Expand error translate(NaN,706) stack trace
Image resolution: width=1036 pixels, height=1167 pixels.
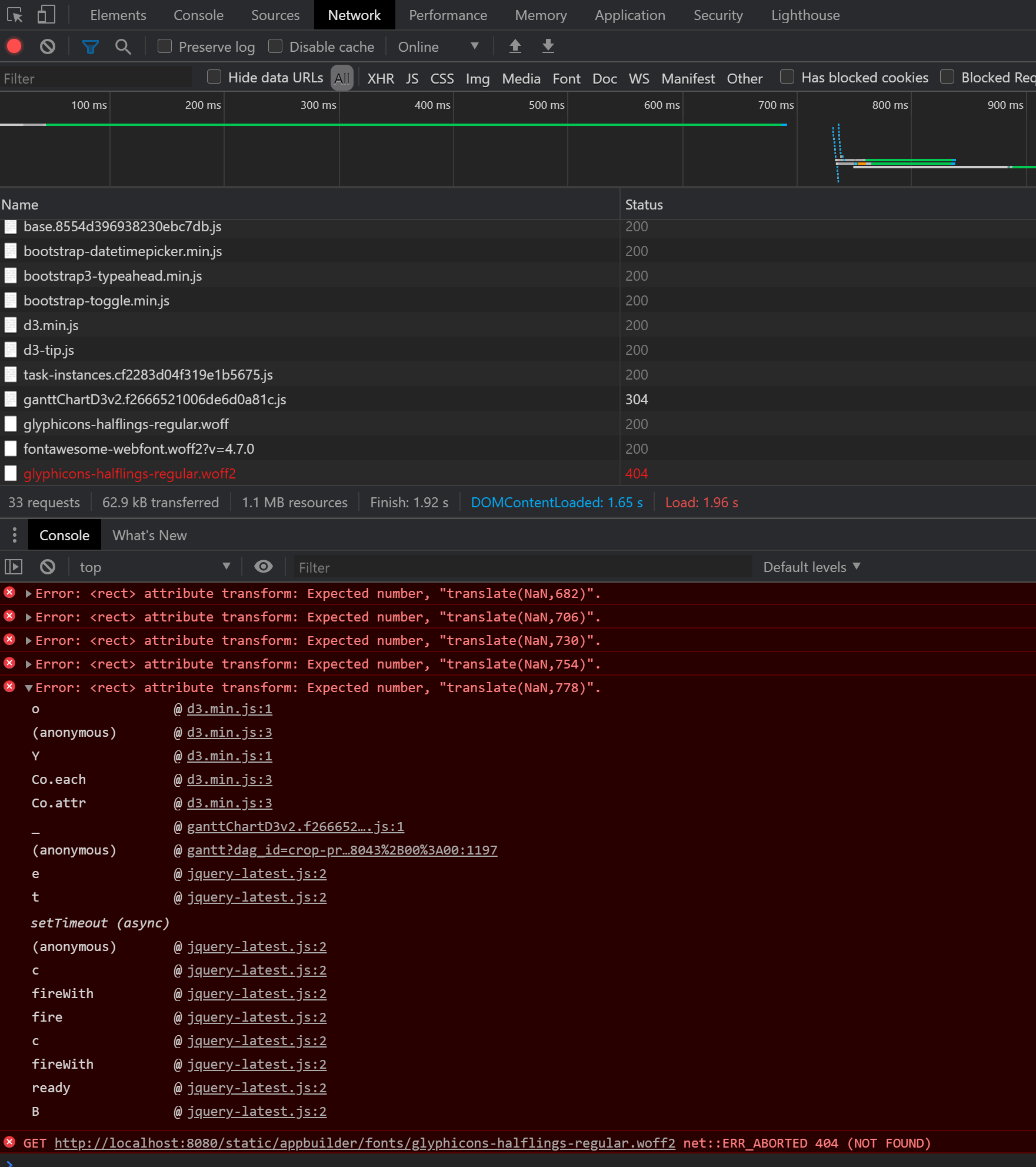[x=28, y=617]
